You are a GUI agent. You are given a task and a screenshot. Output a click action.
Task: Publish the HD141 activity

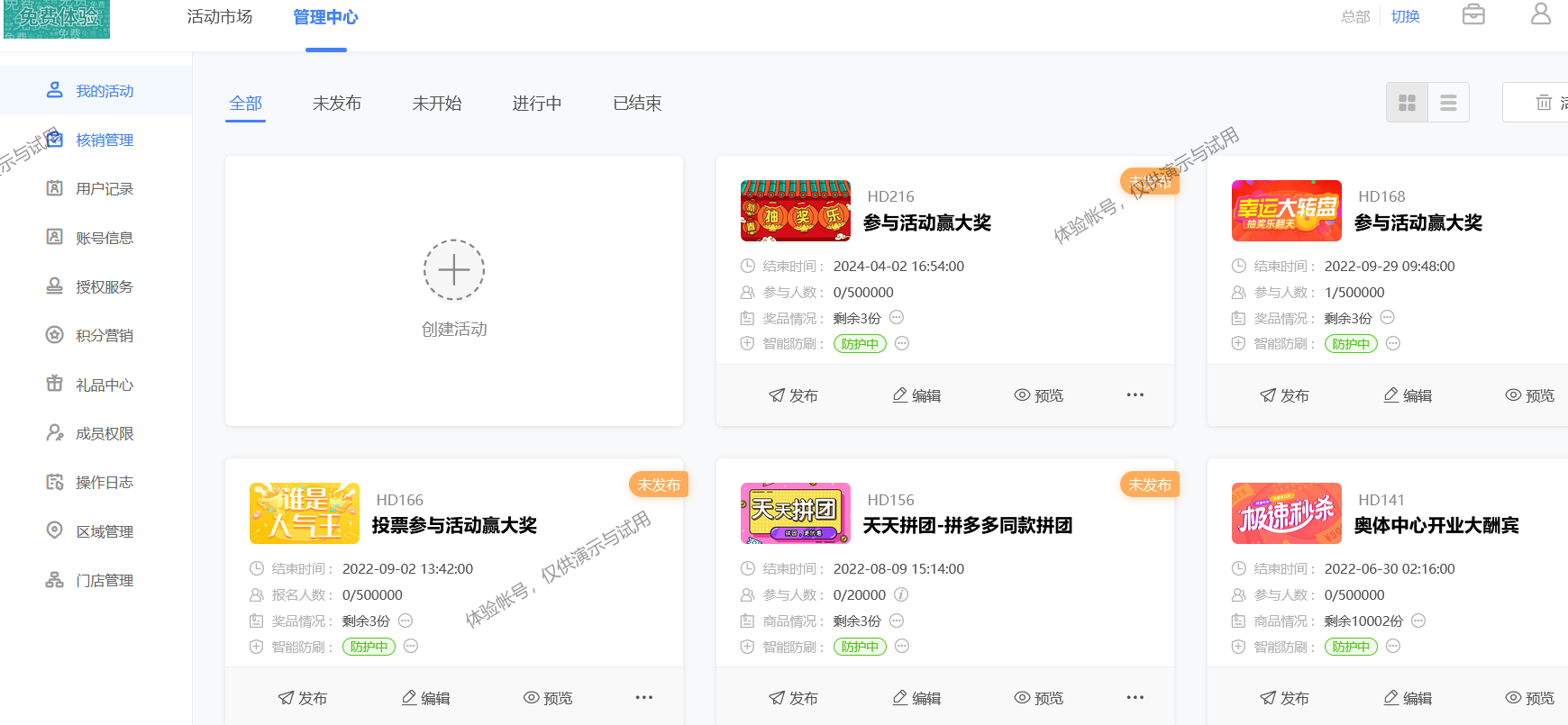tap(1284, 698)
